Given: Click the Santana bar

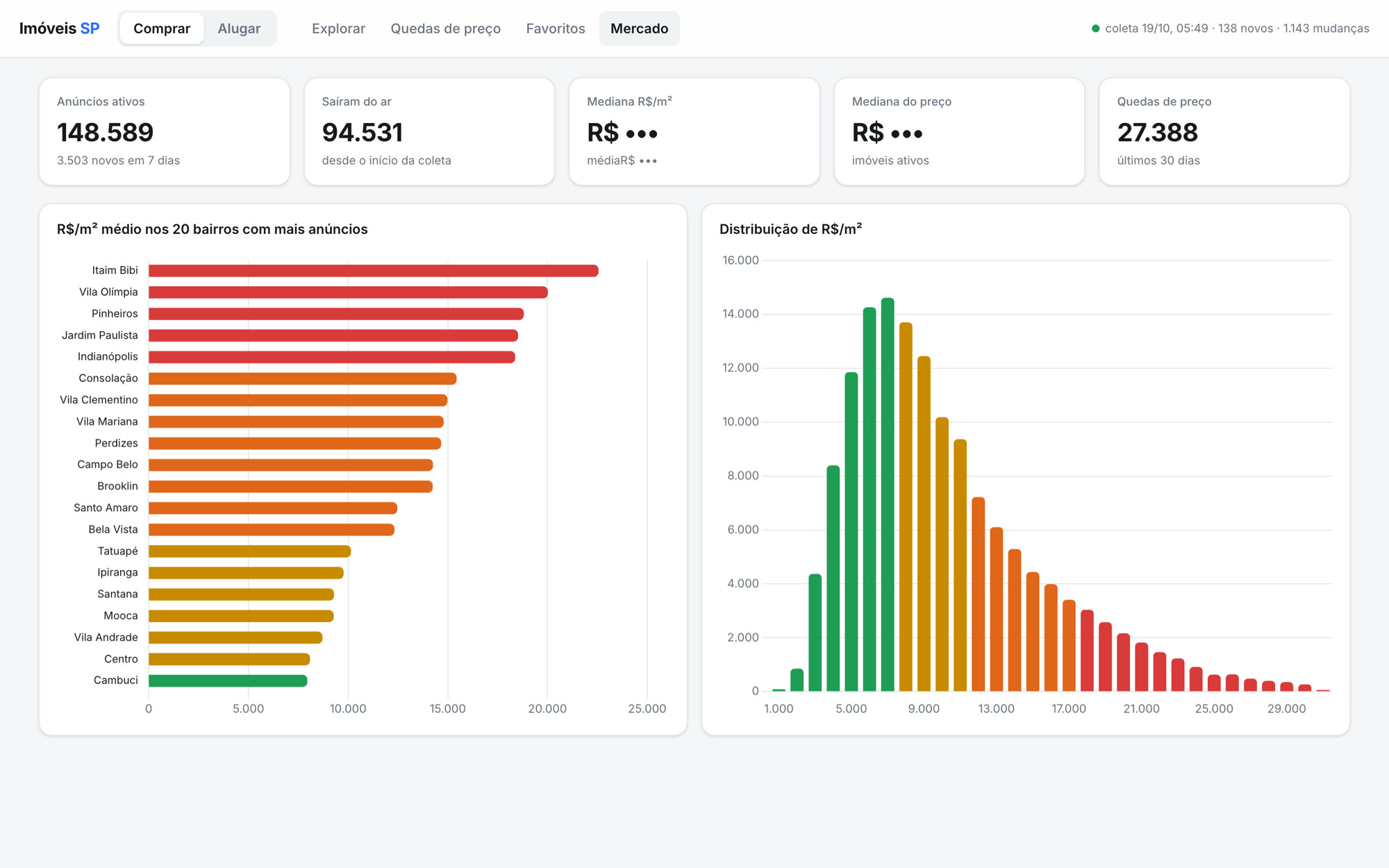Looking at the screenshot, I should pos(241,594).
